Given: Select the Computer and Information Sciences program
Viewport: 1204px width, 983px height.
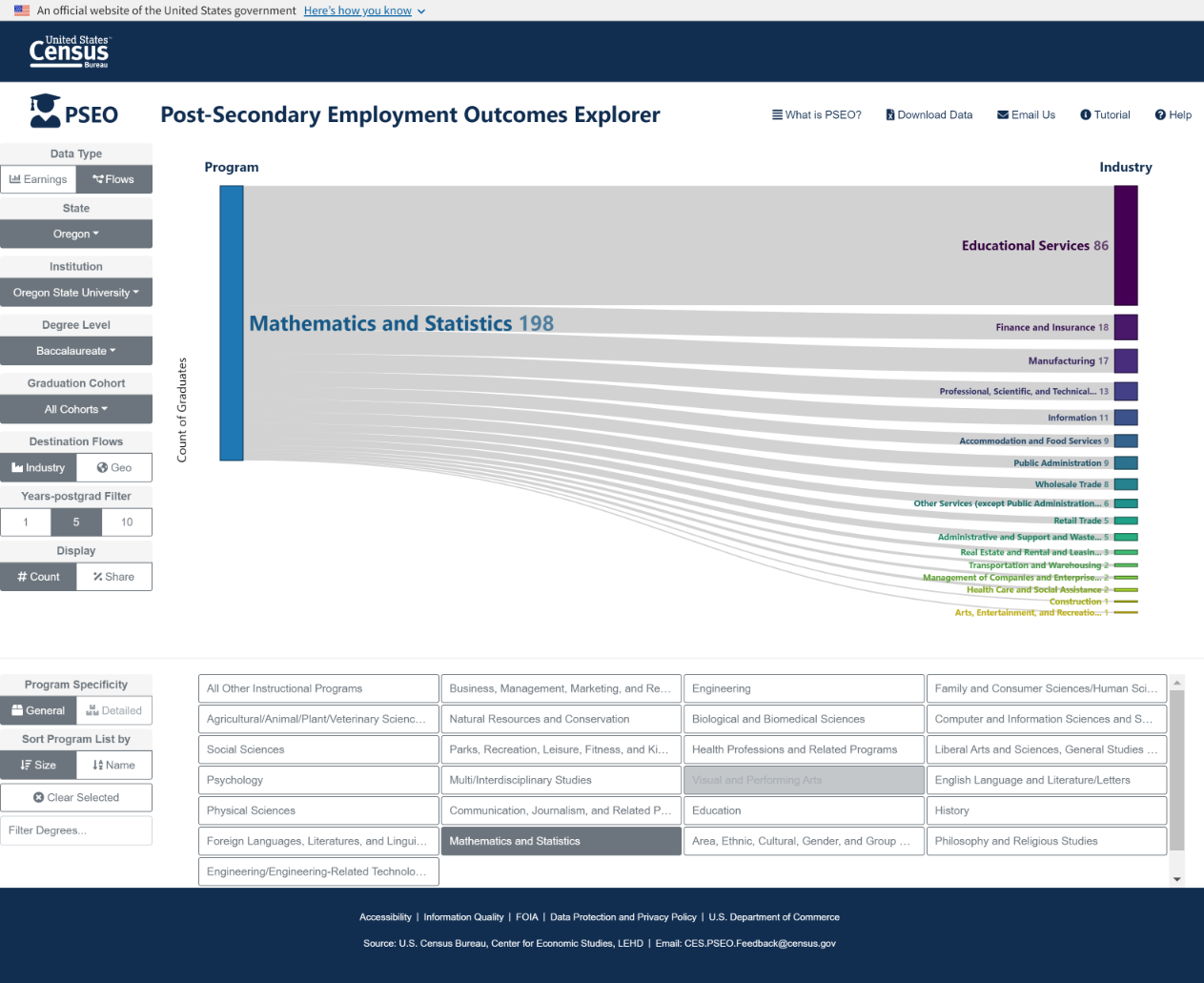Looking at the screenshot, I should point(1046,719).
